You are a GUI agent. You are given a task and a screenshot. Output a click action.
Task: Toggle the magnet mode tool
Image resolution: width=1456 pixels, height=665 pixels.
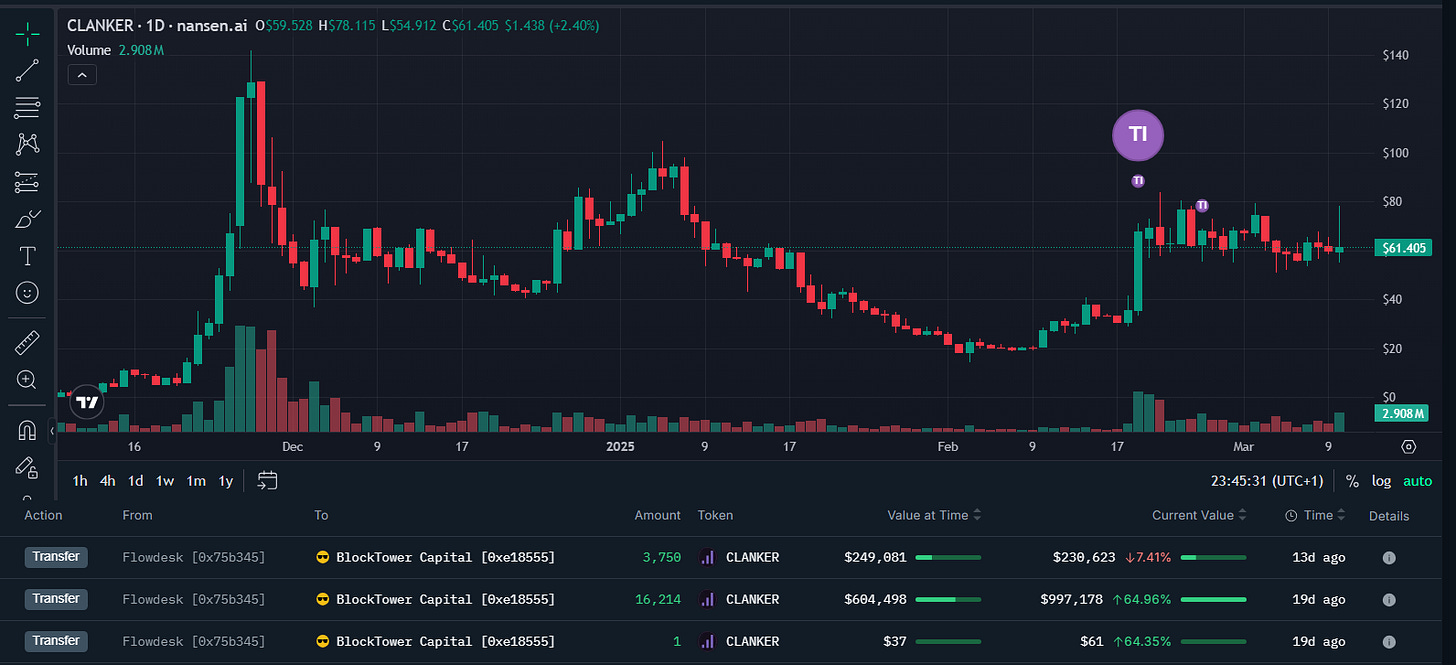coord(27,431)
